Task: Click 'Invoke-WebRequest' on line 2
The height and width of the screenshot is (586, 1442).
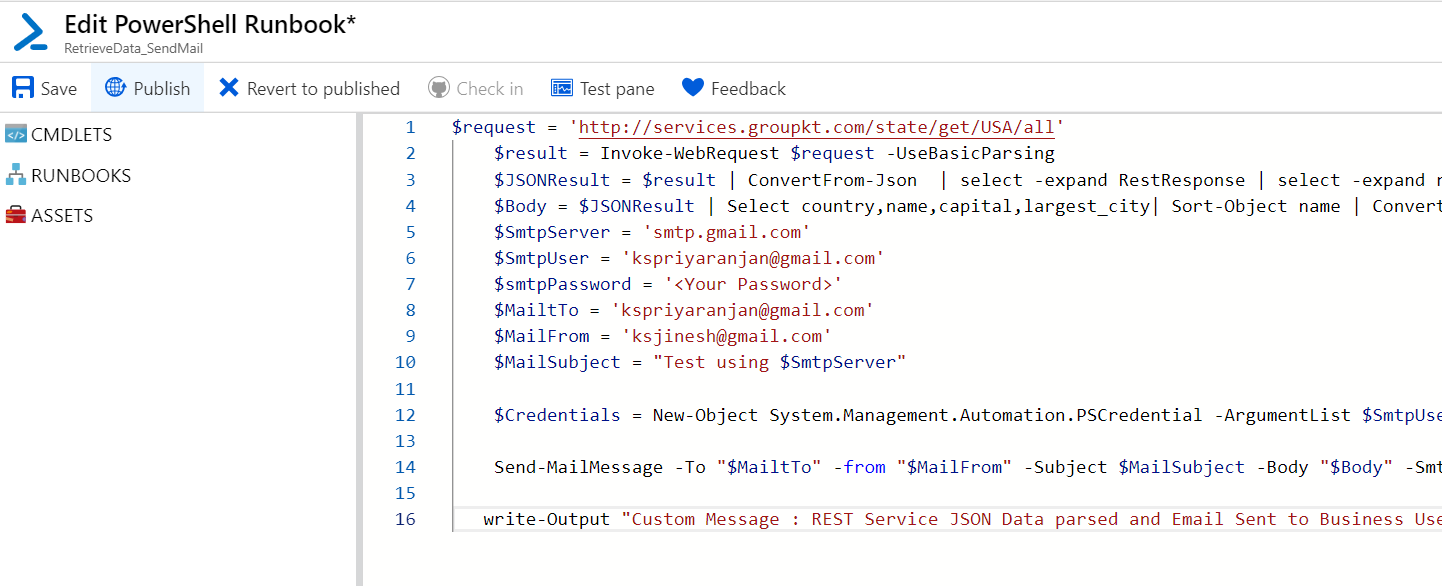Action: click(689, 154)
